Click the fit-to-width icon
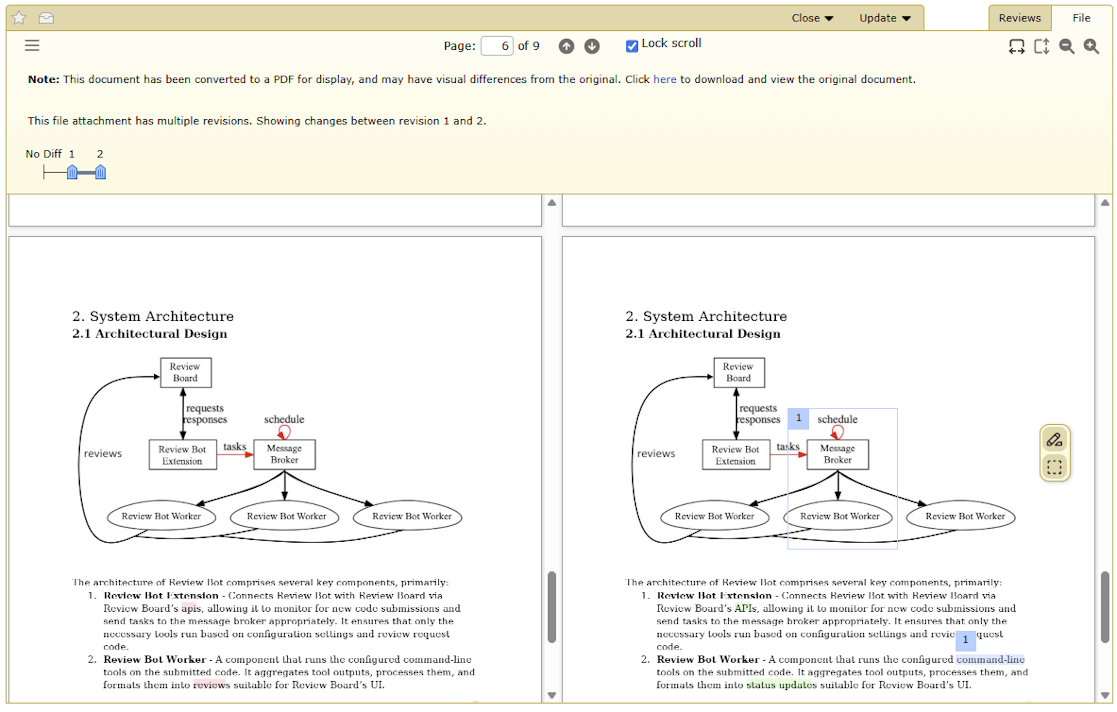The image size is (1117, 712). (x=1017, y=46)
